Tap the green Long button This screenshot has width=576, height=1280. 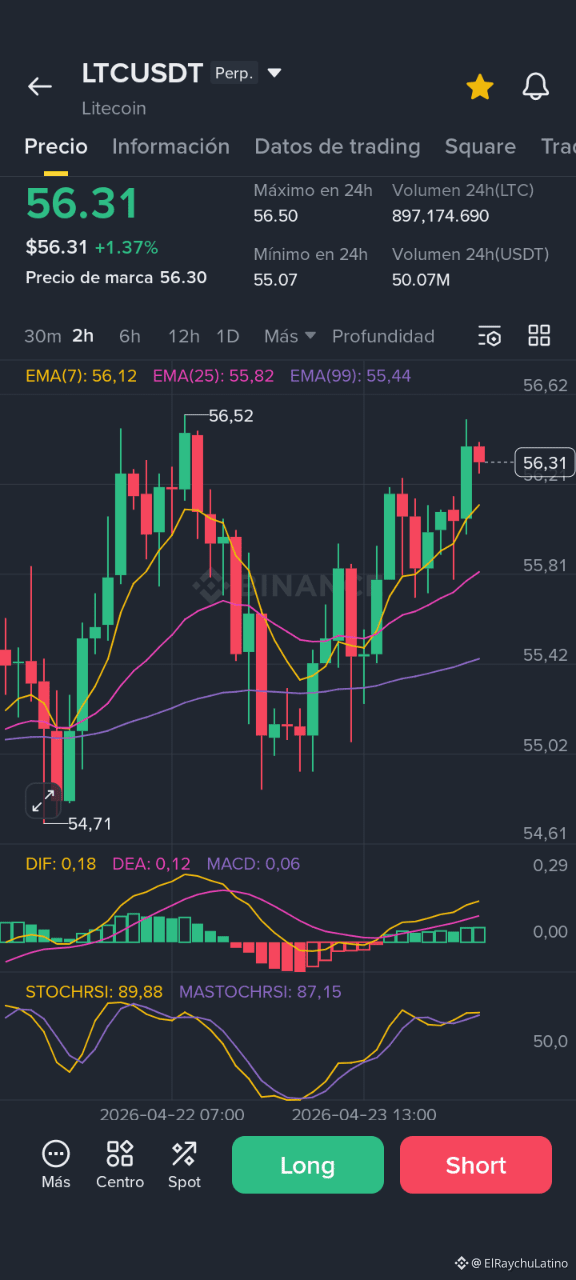pos(308,1165)
